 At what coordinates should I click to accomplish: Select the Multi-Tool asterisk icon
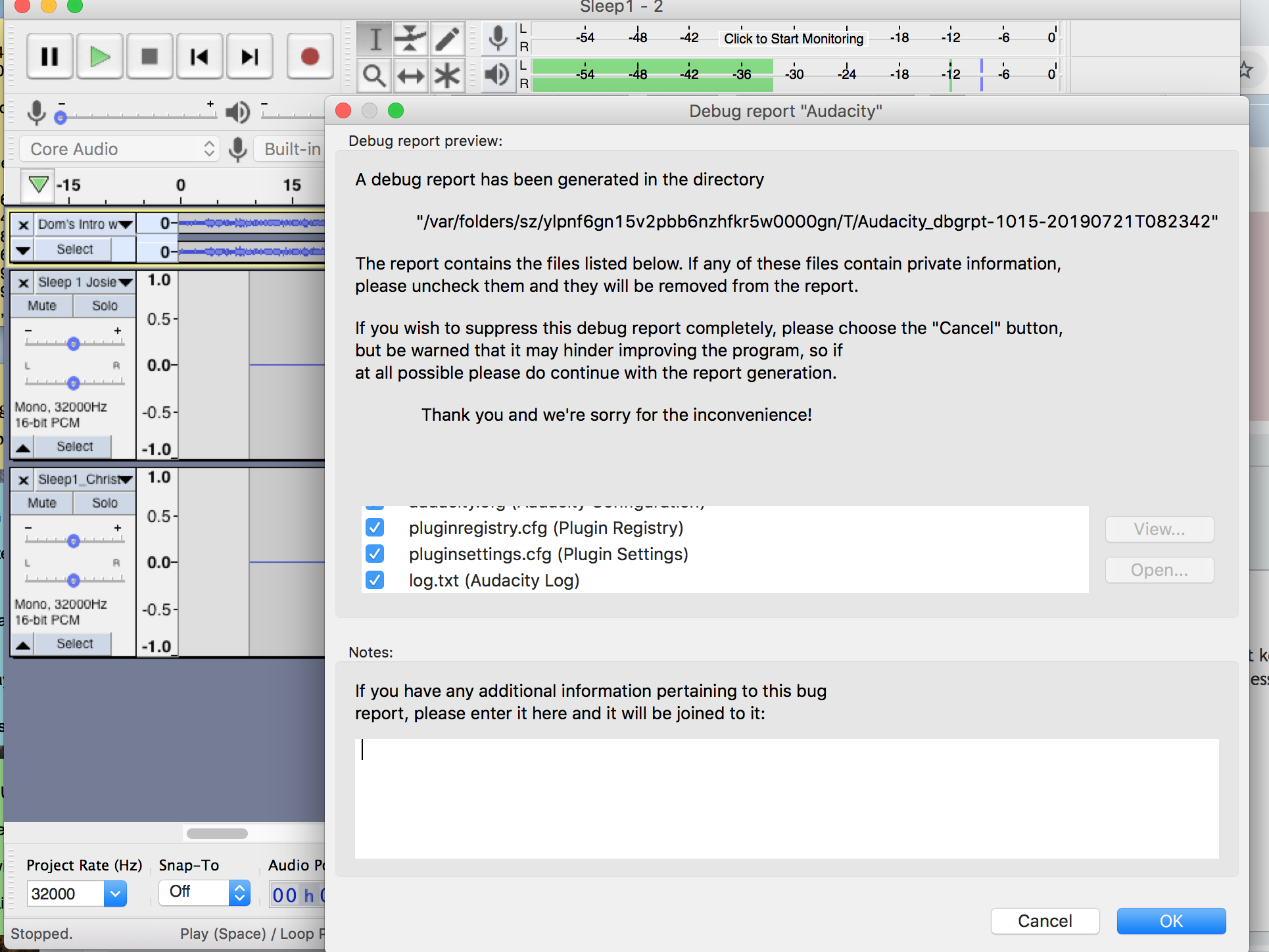tap(447, 76)
